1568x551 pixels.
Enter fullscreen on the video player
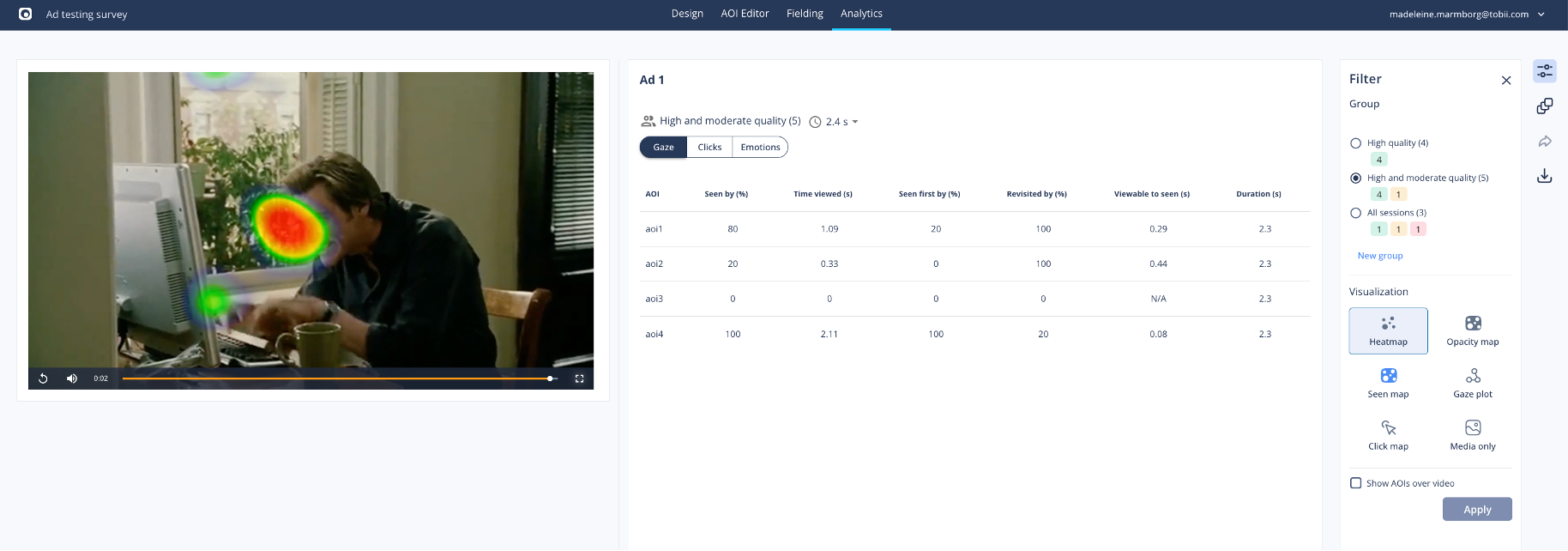coord(580,378)
